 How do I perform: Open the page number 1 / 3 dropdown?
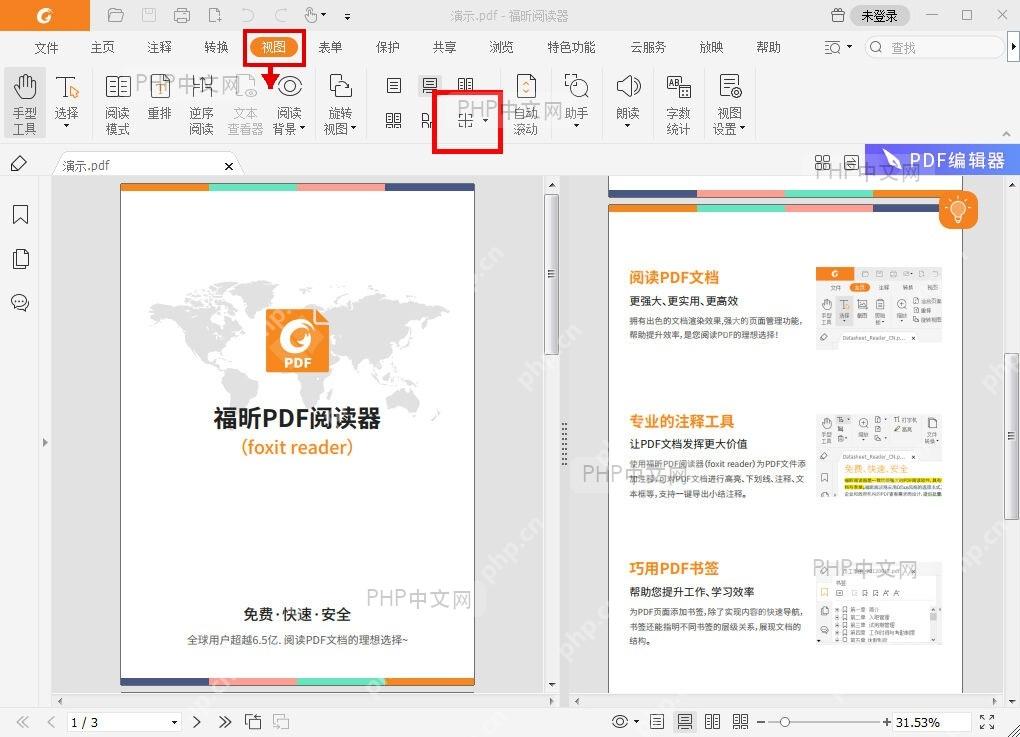point(174,722)
